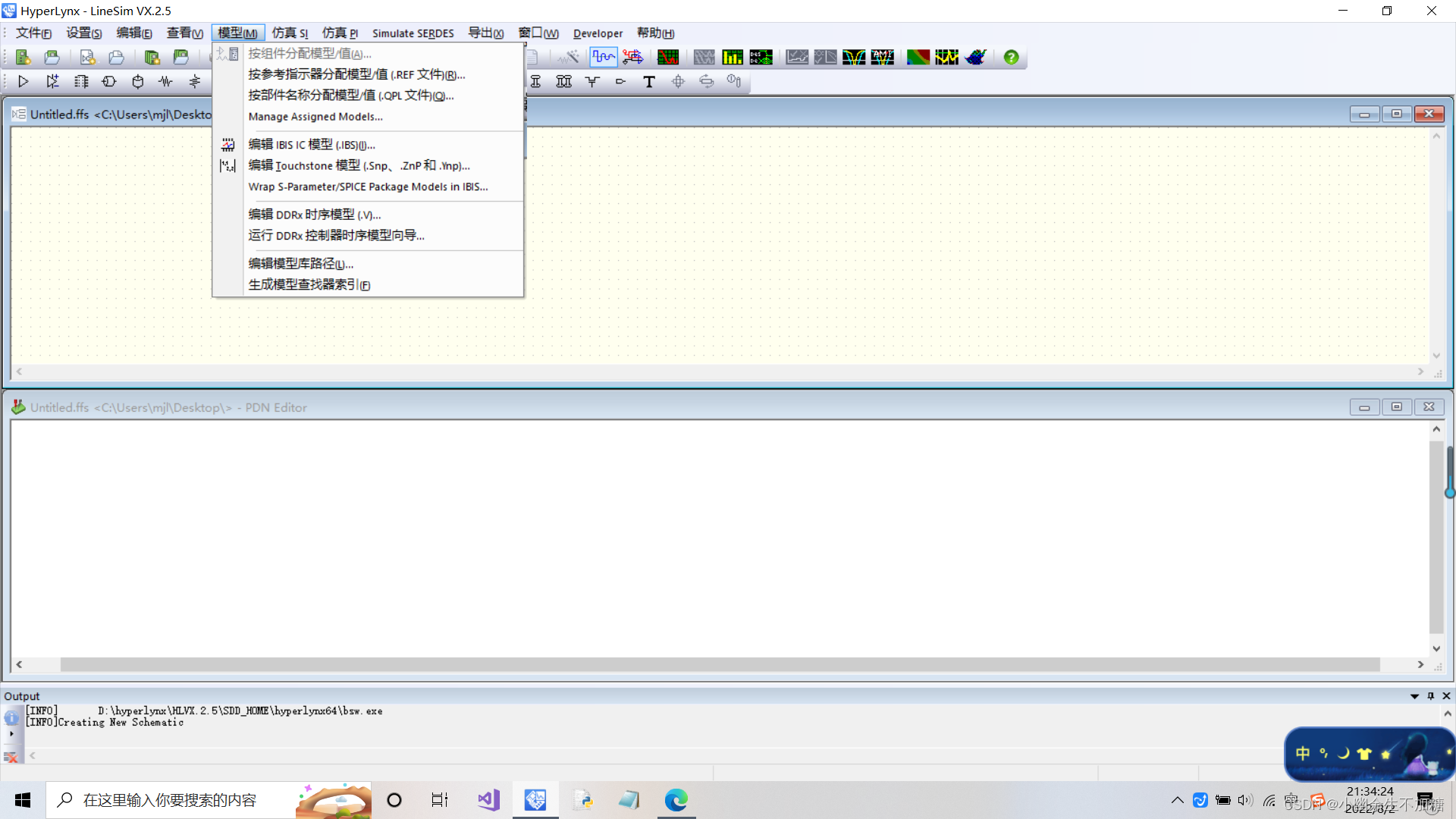Click the green multi-board project icon
This screenshot has width=1456, height=819.
coord(152,57)
